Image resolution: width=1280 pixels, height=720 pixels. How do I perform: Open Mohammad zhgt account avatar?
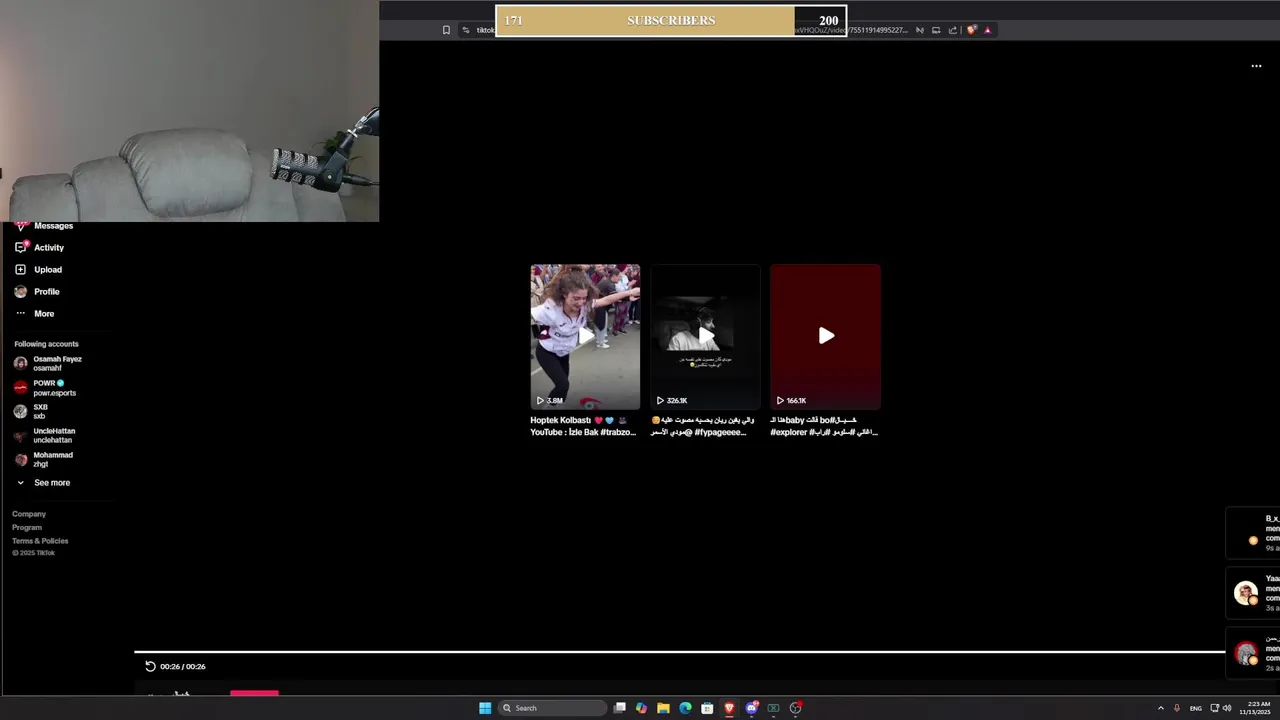tap(20, 459)
